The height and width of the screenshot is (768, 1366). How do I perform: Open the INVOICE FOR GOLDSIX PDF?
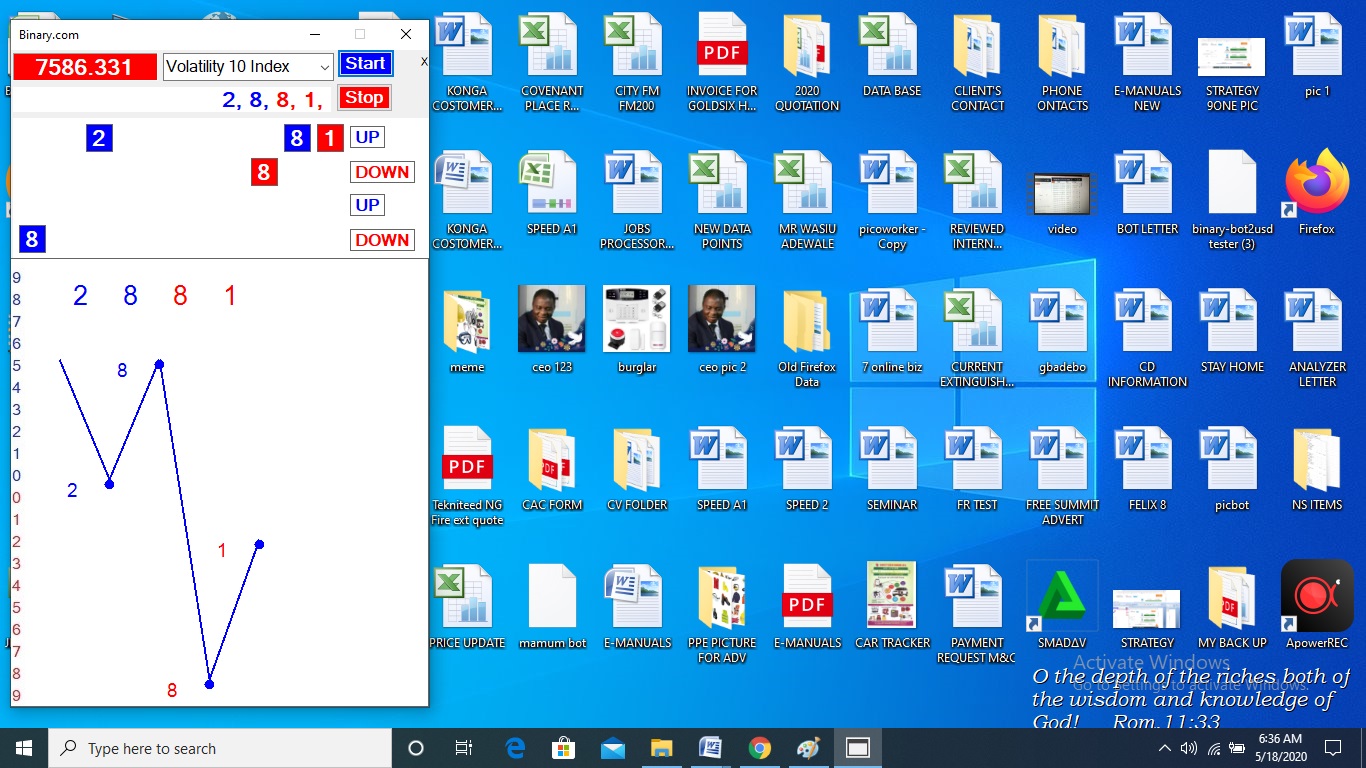722,62
